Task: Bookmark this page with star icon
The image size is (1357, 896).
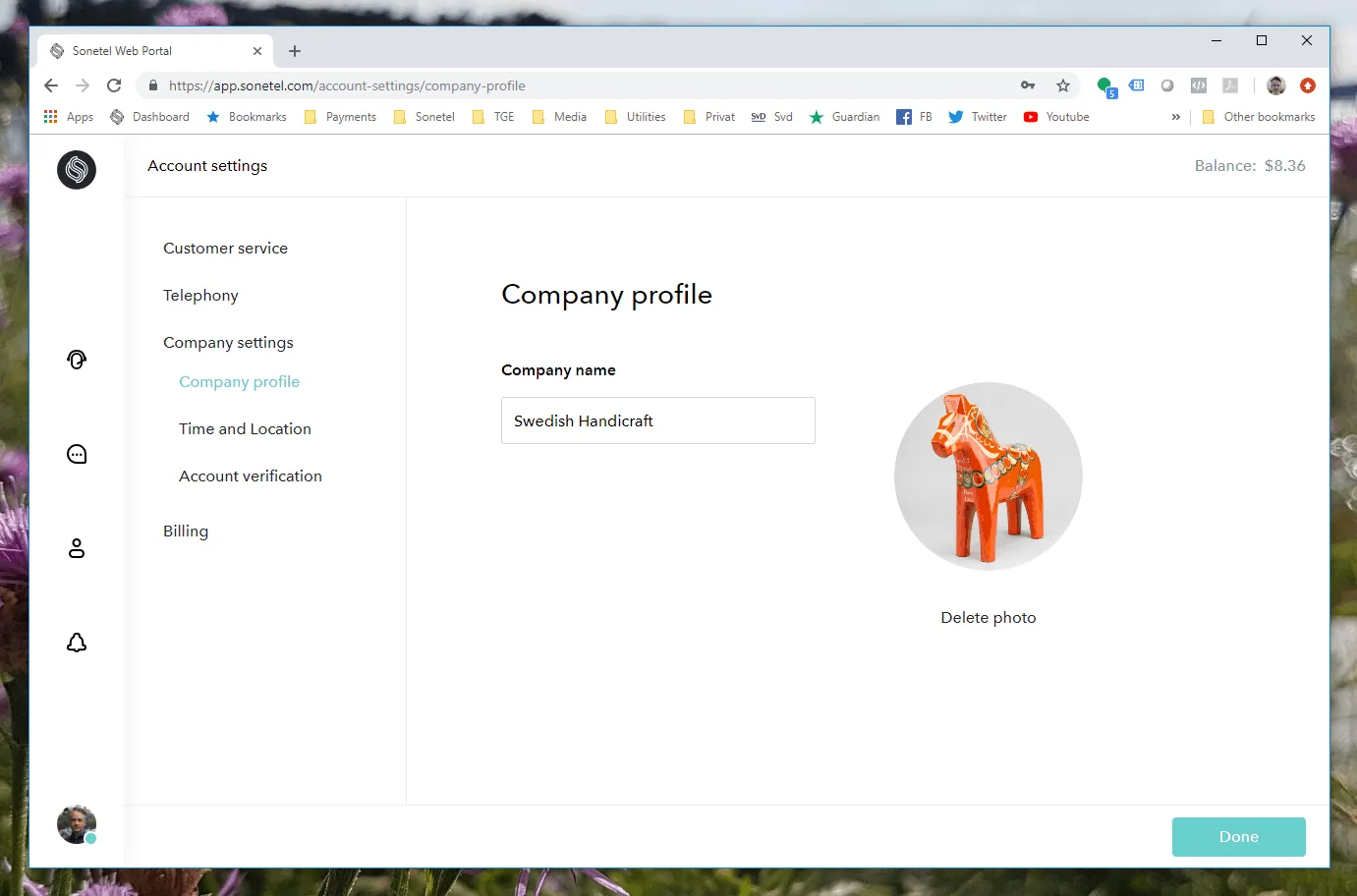Action: coord(1063,85)
